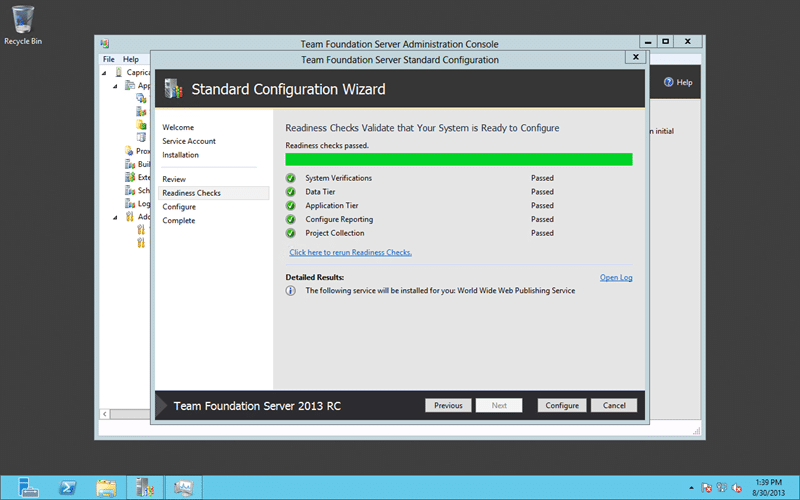
Task: Cancel the configuration wizard
Action: click(614, 406)
